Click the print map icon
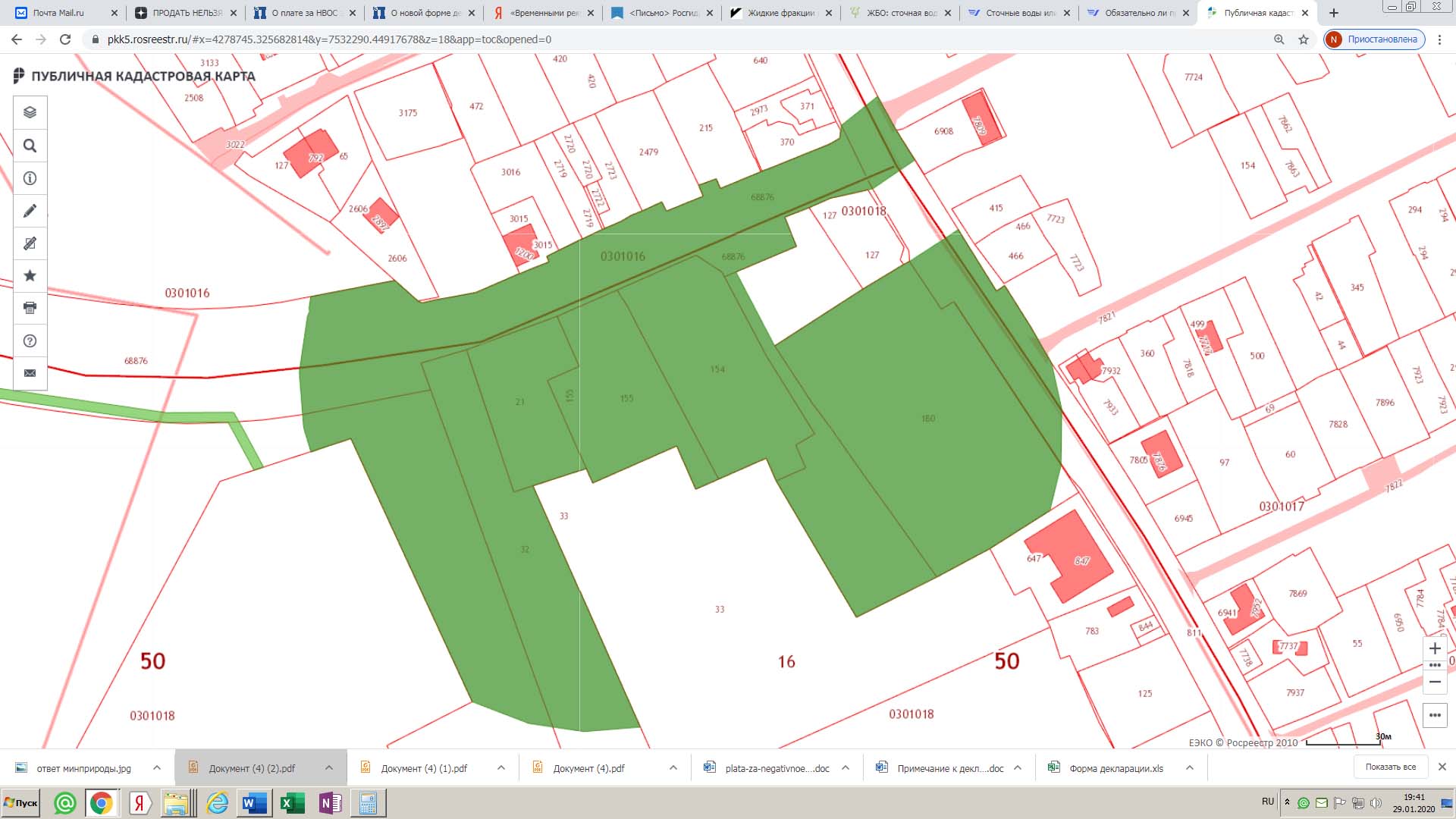 tap(30, 308)
